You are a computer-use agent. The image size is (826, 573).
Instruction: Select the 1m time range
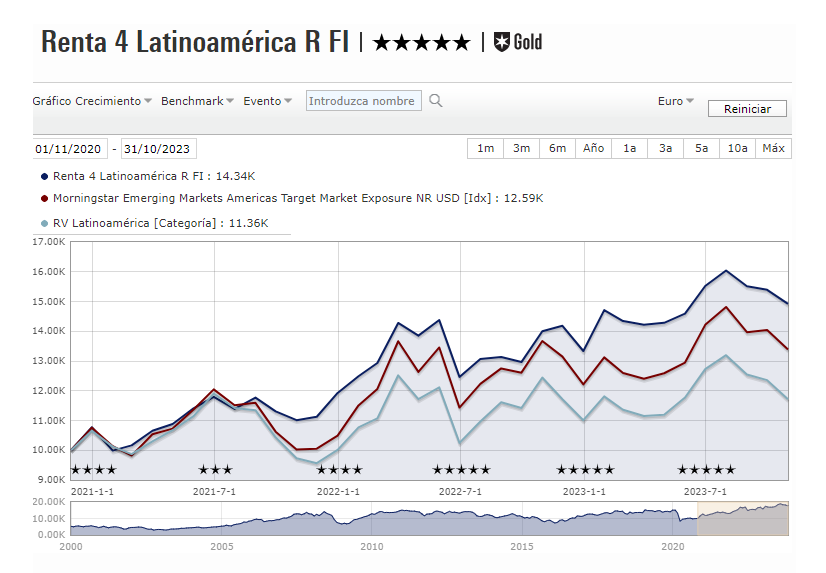[486, 149]
